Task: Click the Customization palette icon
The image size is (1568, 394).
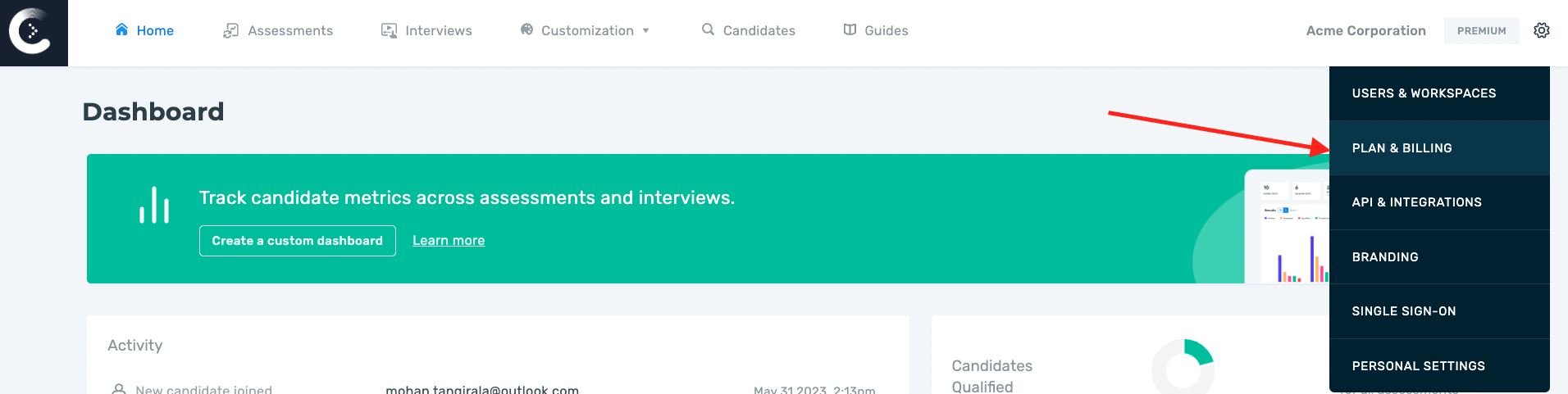Action: click(526, 29)
